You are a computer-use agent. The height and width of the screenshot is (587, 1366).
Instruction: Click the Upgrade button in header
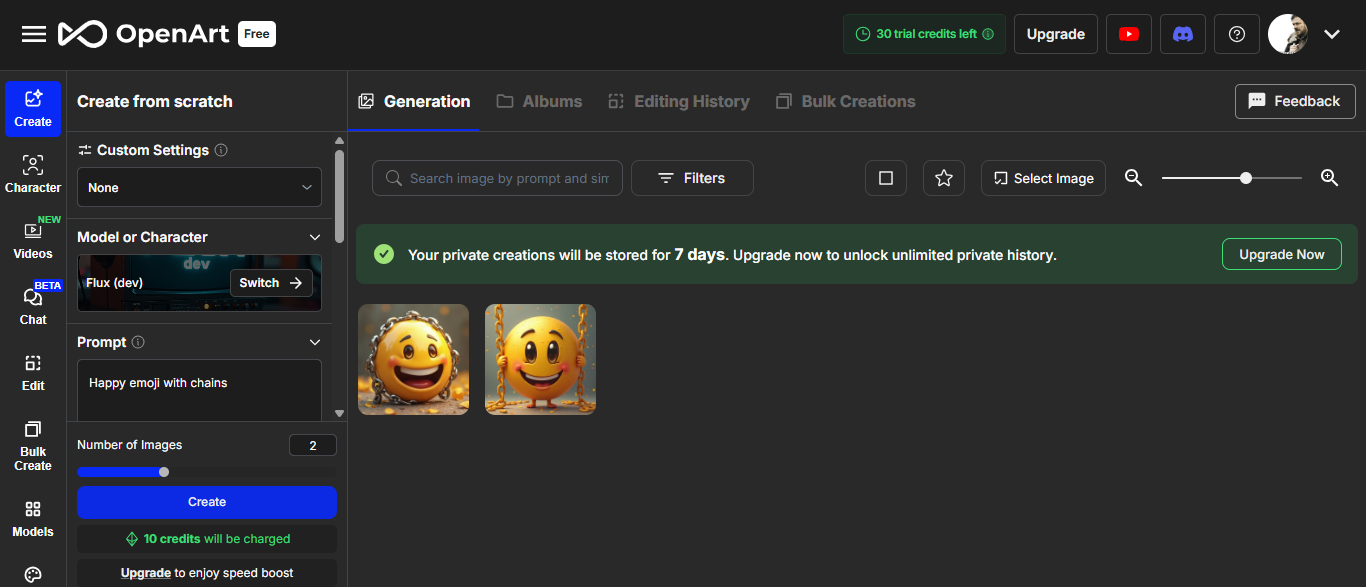click(x=1056, y=34)
